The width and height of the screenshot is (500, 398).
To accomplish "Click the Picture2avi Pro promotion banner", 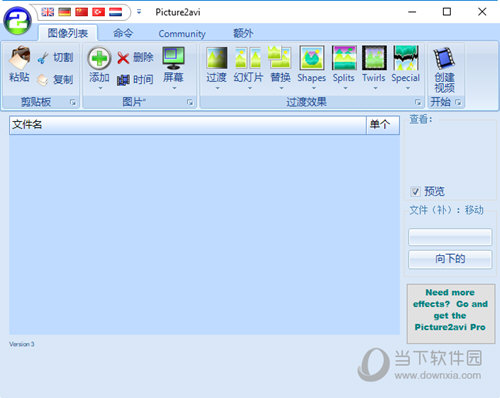I will [x=451, y=313].
